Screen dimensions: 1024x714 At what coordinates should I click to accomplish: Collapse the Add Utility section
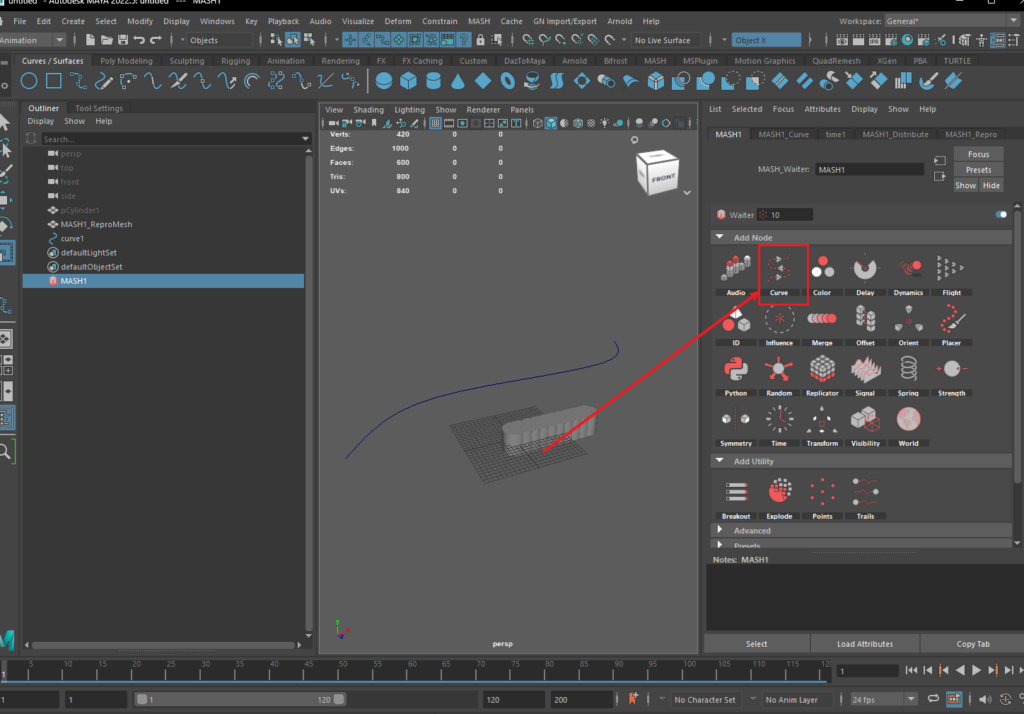click(720, 461)
